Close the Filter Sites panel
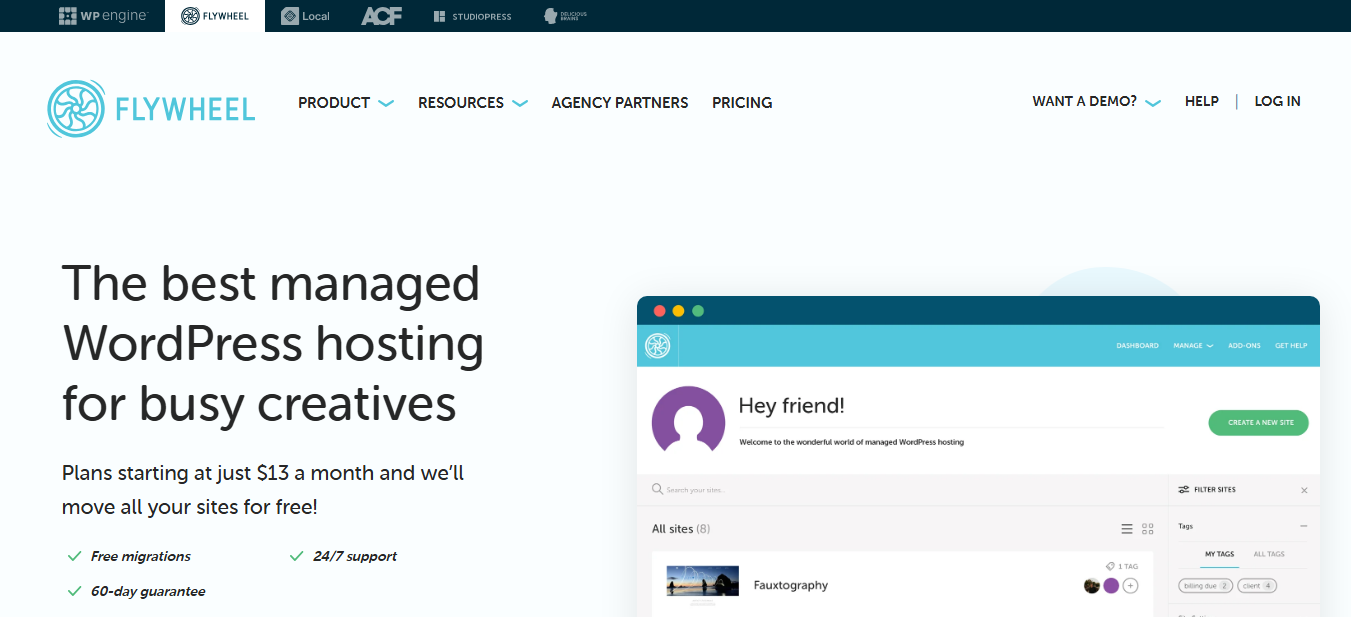This screenshot has height=617, width=1351. point(1304,490)
